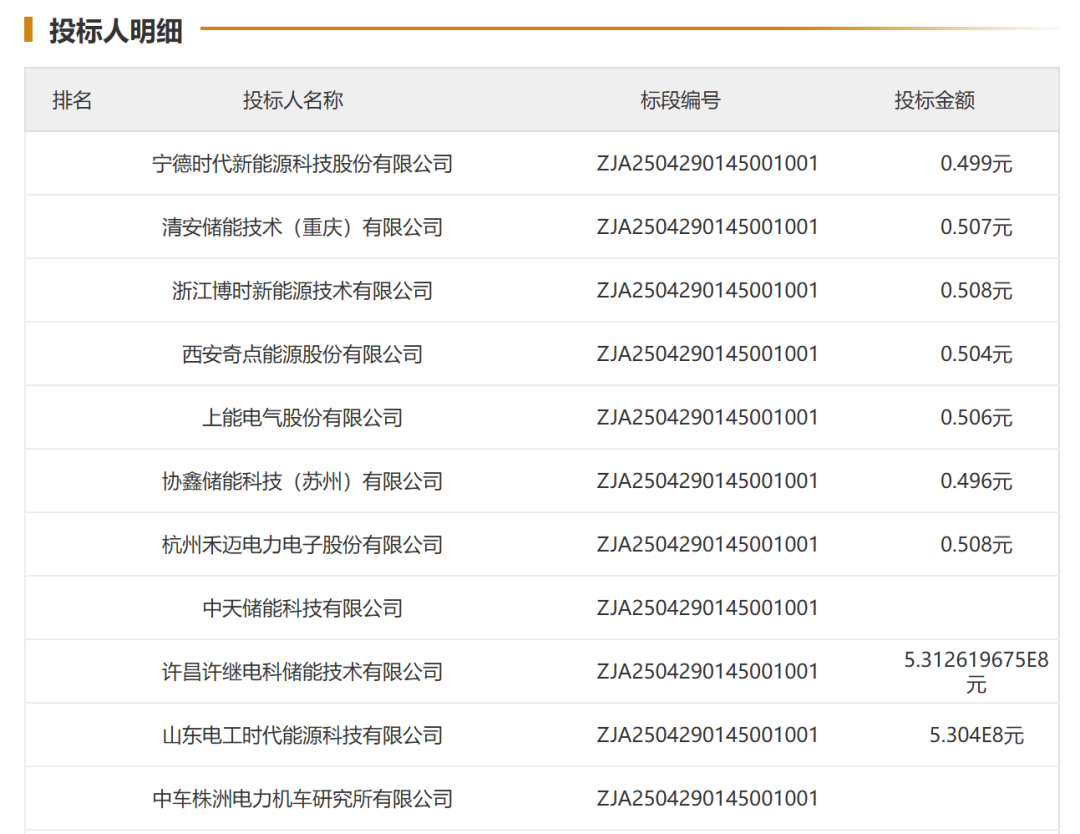The height and width of the screenshot is (834, 1080).
Task: Click the 0.496元 bid amount
Action: tap(976, 481)
